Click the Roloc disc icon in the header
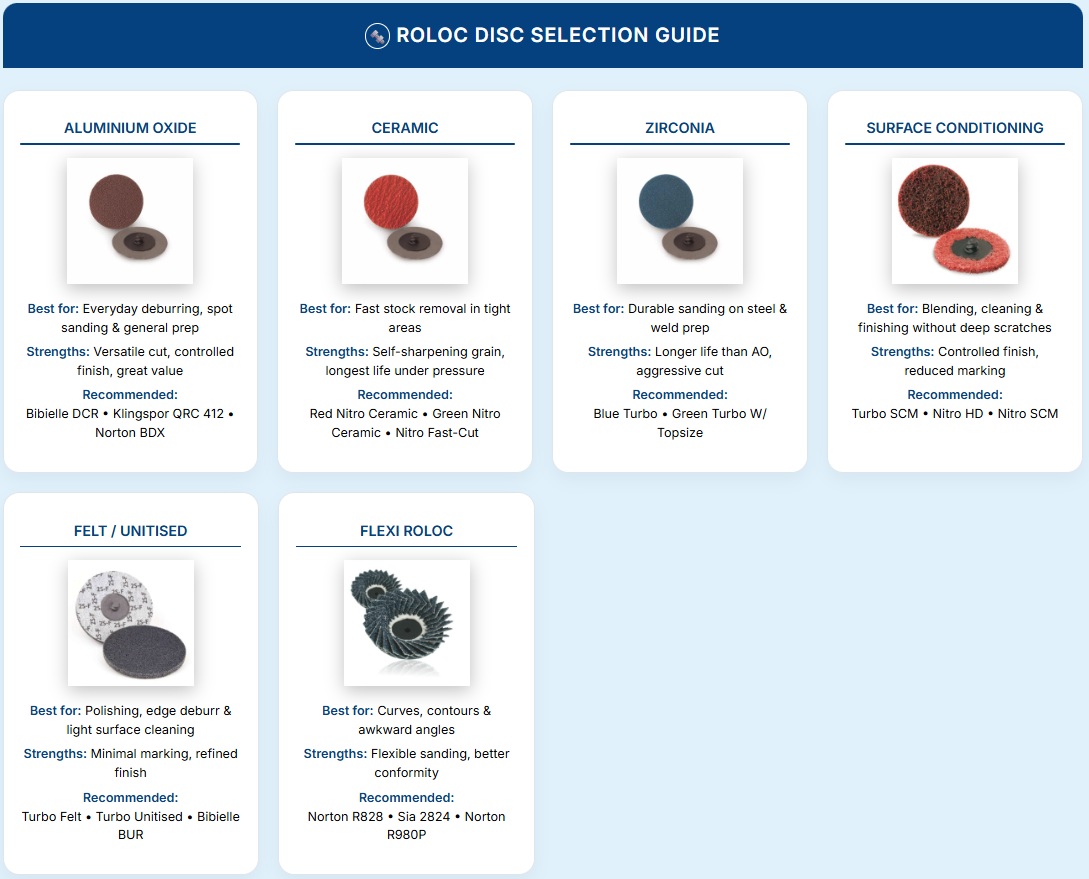1089x879 pixels. click(376, 34)
